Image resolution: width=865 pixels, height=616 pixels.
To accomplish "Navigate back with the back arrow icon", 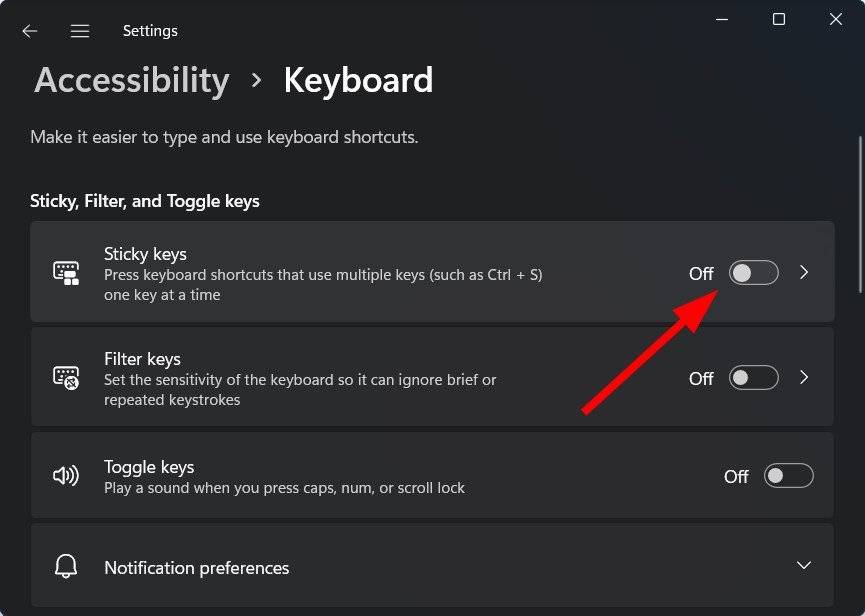I will click(29, 31).
